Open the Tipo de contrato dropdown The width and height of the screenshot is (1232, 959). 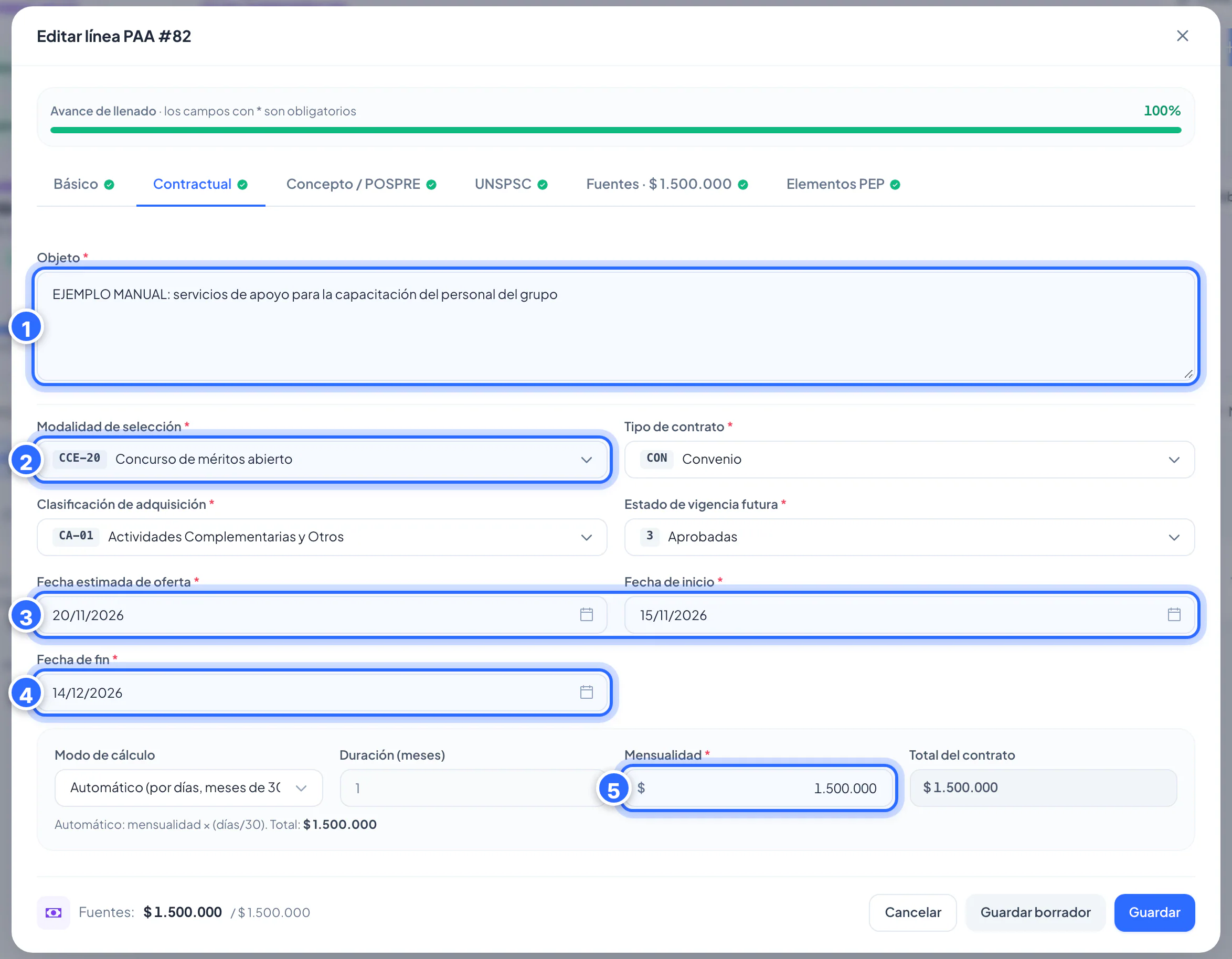[909, 459]
